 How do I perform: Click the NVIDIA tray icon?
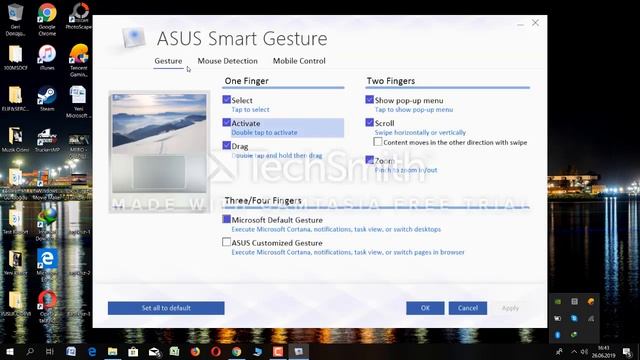(x=558, y=302)
